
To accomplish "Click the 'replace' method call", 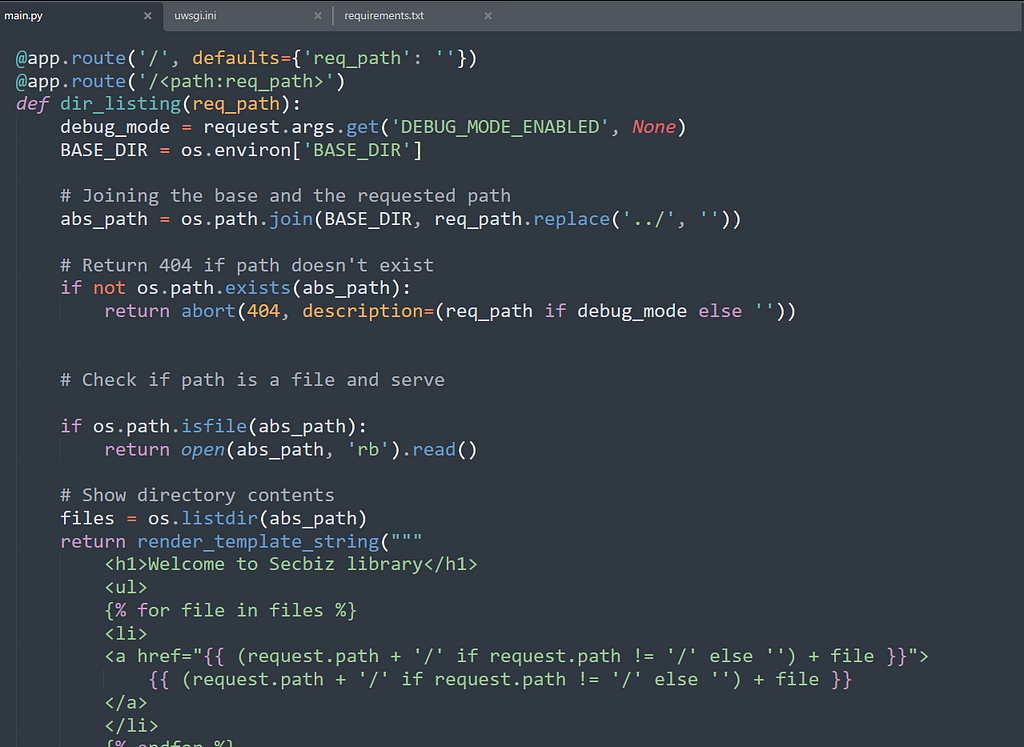I will click(571, 219).
